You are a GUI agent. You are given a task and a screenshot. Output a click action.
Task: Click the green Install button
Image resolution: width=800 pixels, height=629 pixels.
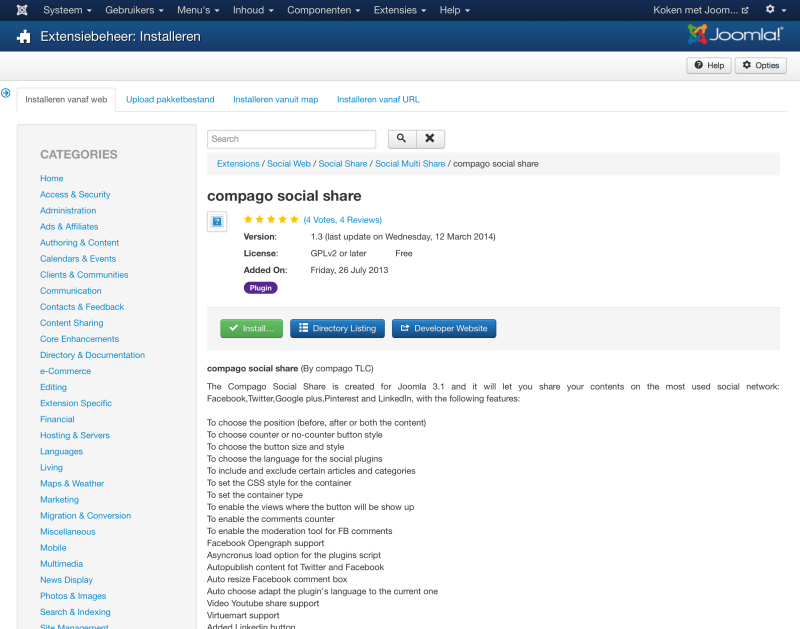(x=252, y=329)
